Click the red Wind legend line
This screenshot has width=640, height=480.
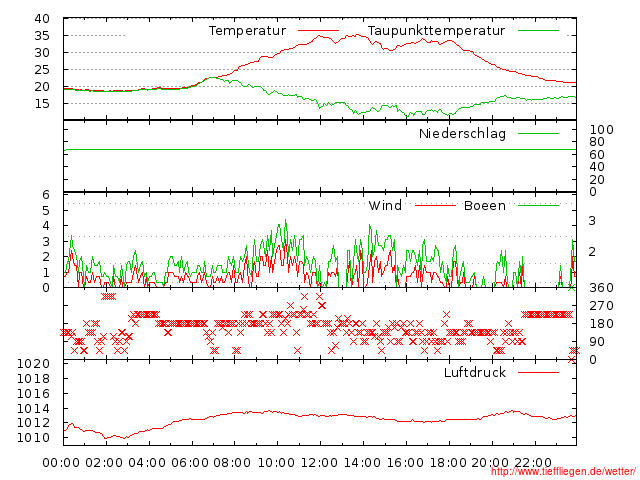[435, 205]
